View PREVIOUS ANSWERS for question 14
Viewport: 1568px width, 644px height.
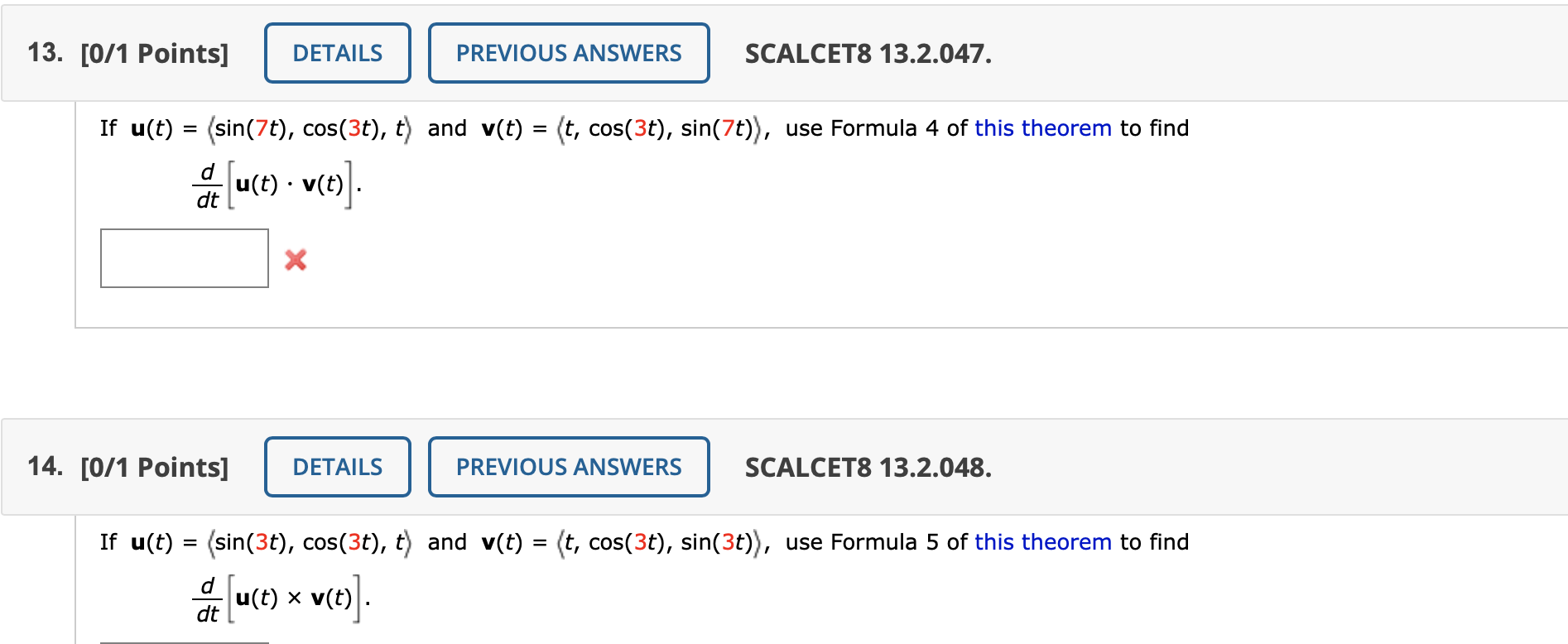pos(568,467)
